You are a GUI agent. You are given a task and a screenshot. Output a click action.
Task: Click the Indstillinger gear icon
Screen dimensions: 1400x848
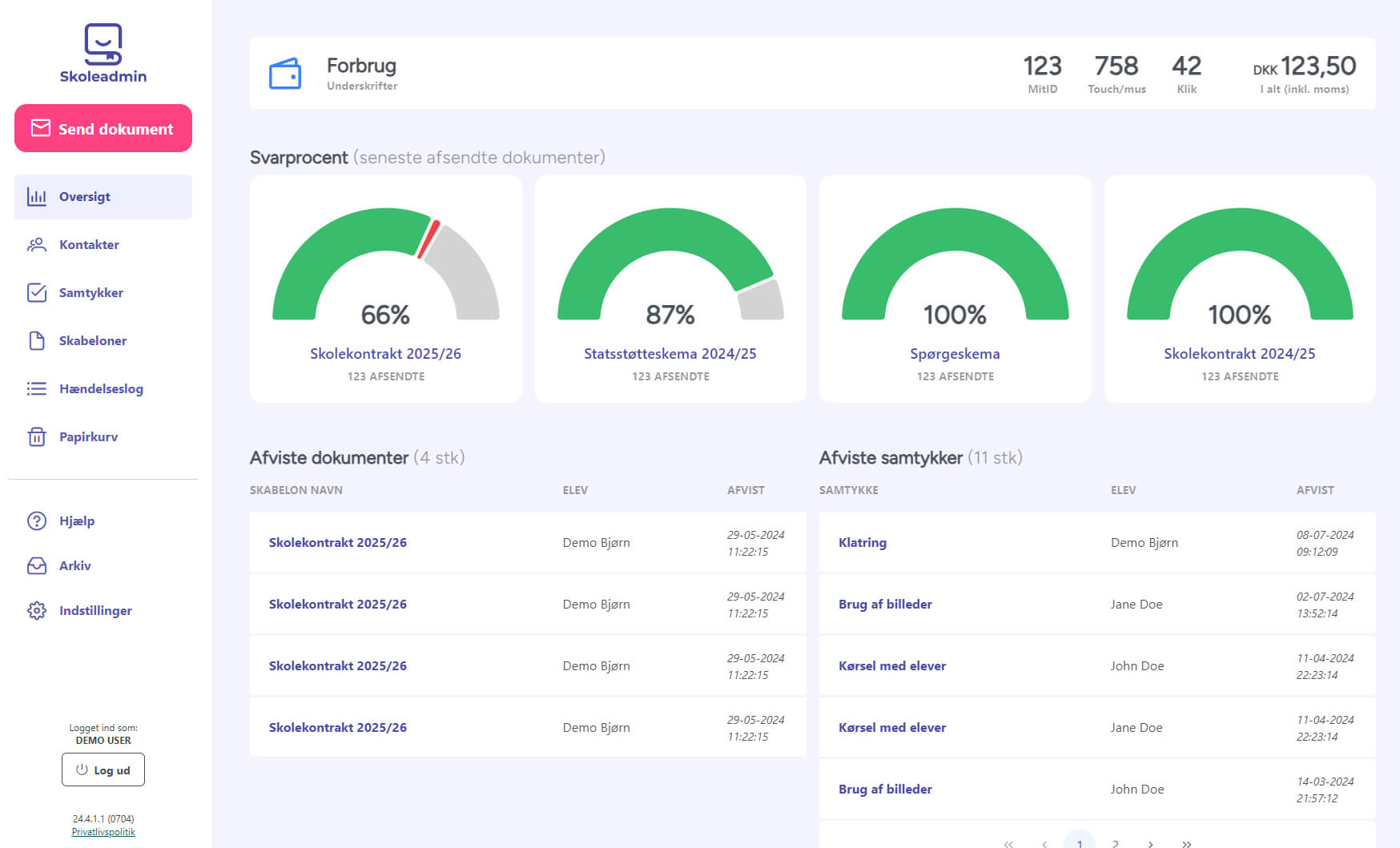click(x=37, y=610)
